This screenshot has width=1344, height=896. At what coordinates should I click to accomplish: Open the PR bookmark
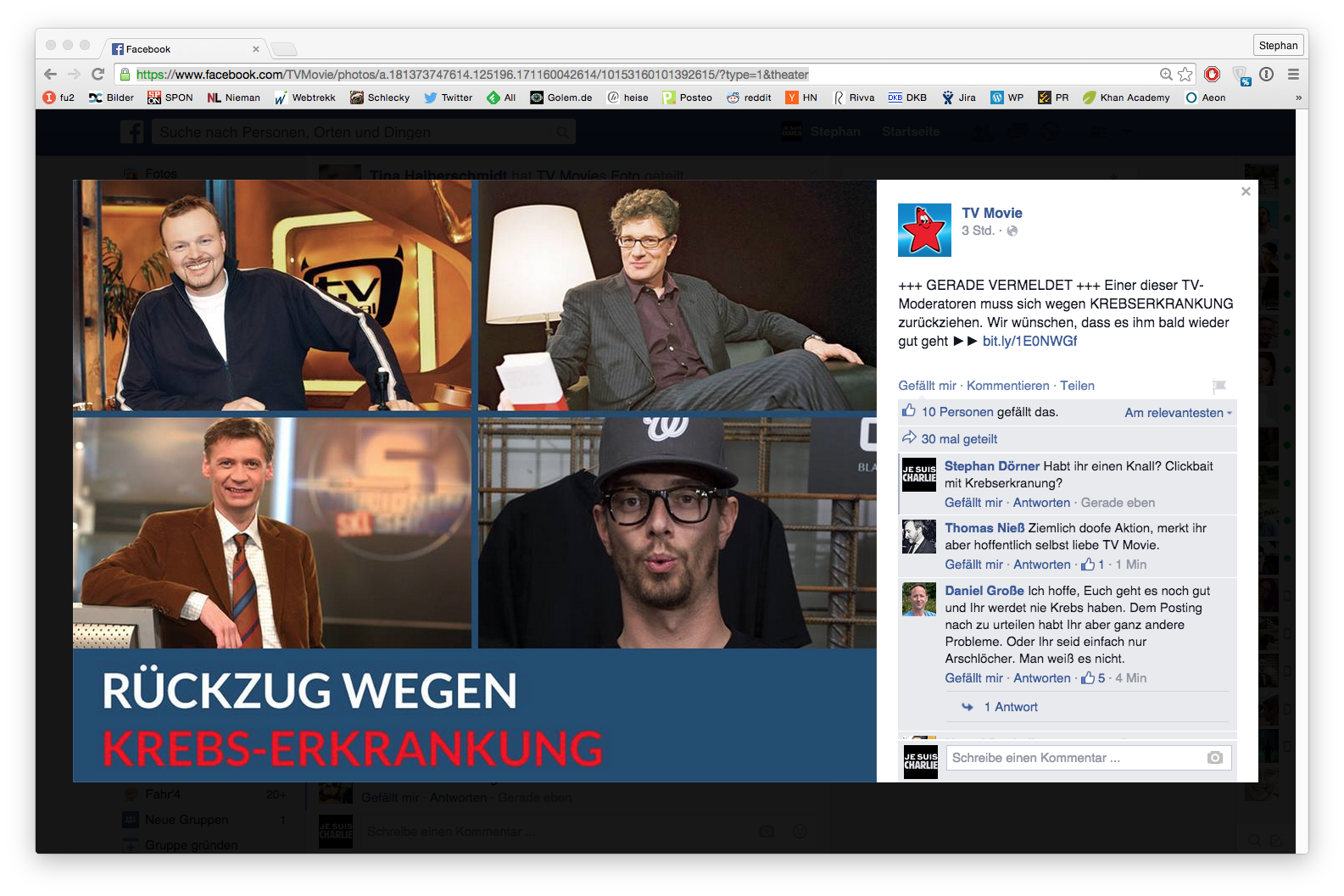(1053, 97)
